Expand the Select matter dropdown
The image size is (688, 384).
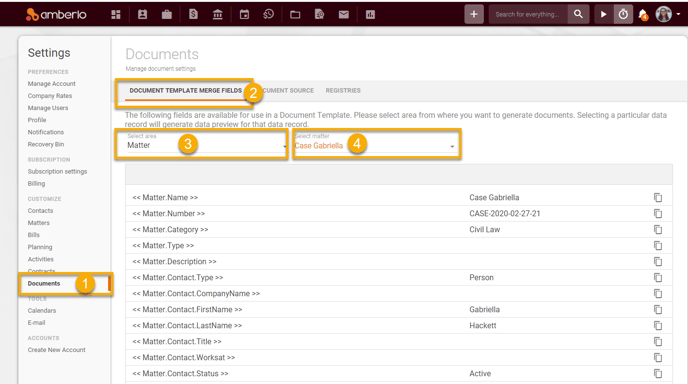click(376, 144)
